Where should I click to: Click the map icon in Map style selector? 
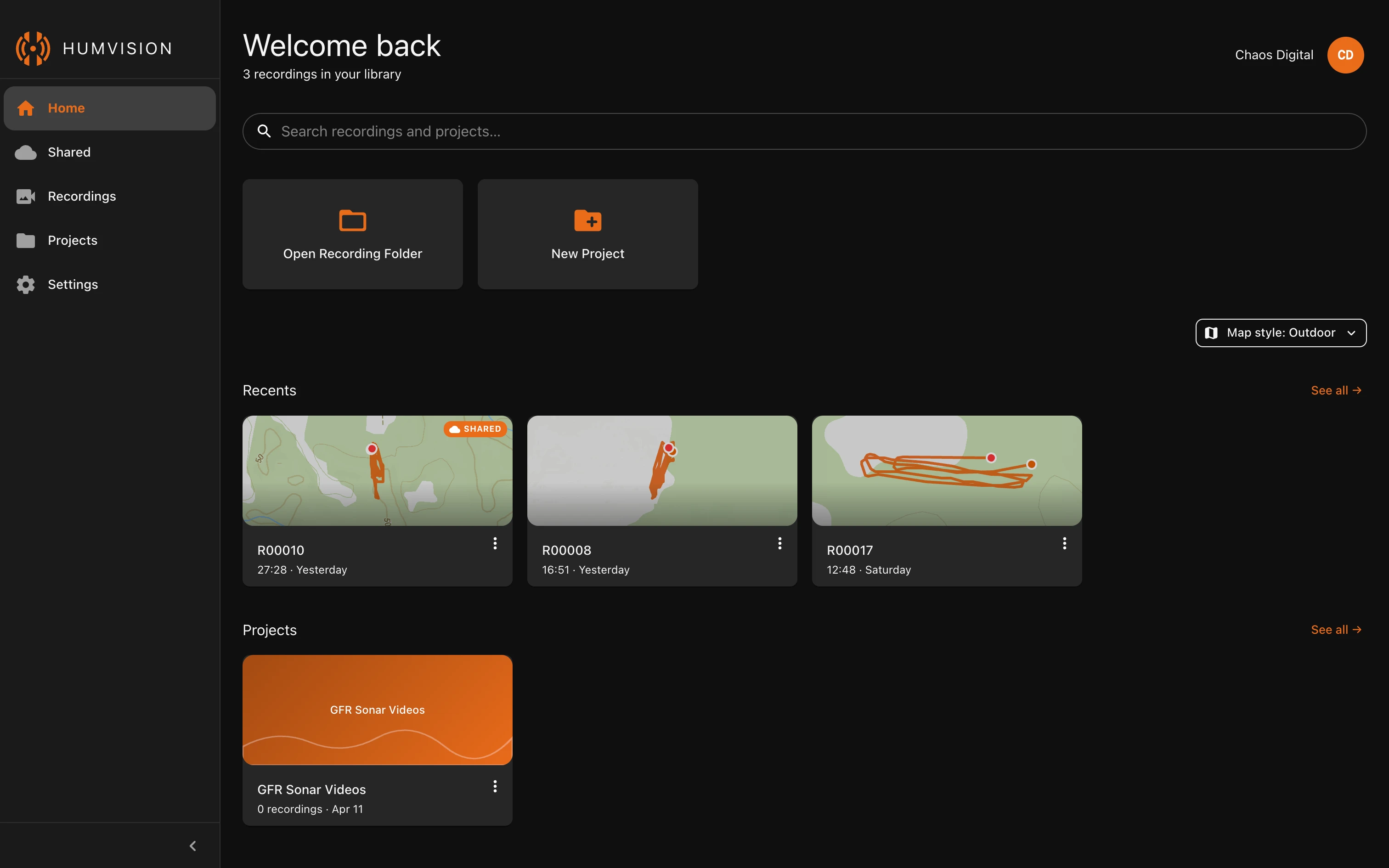pos(1211,333)
